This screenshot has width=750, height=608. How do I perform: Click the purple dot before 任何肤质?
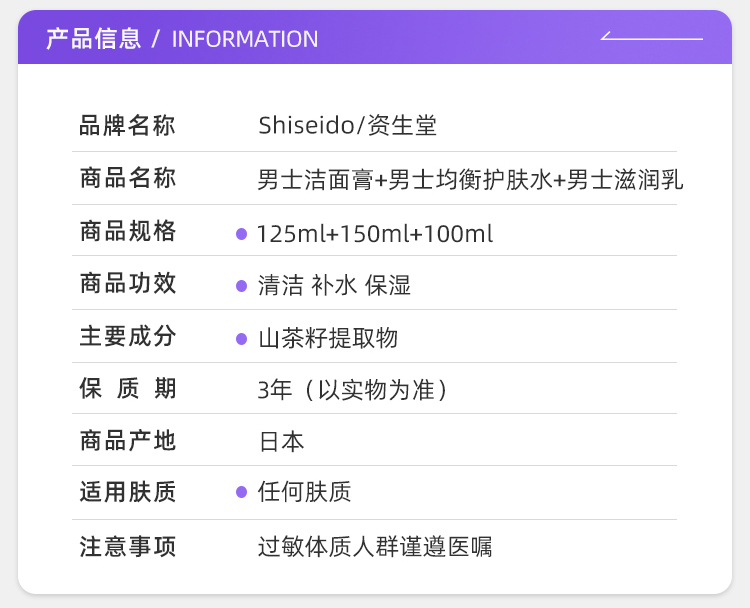click(241, 492)
